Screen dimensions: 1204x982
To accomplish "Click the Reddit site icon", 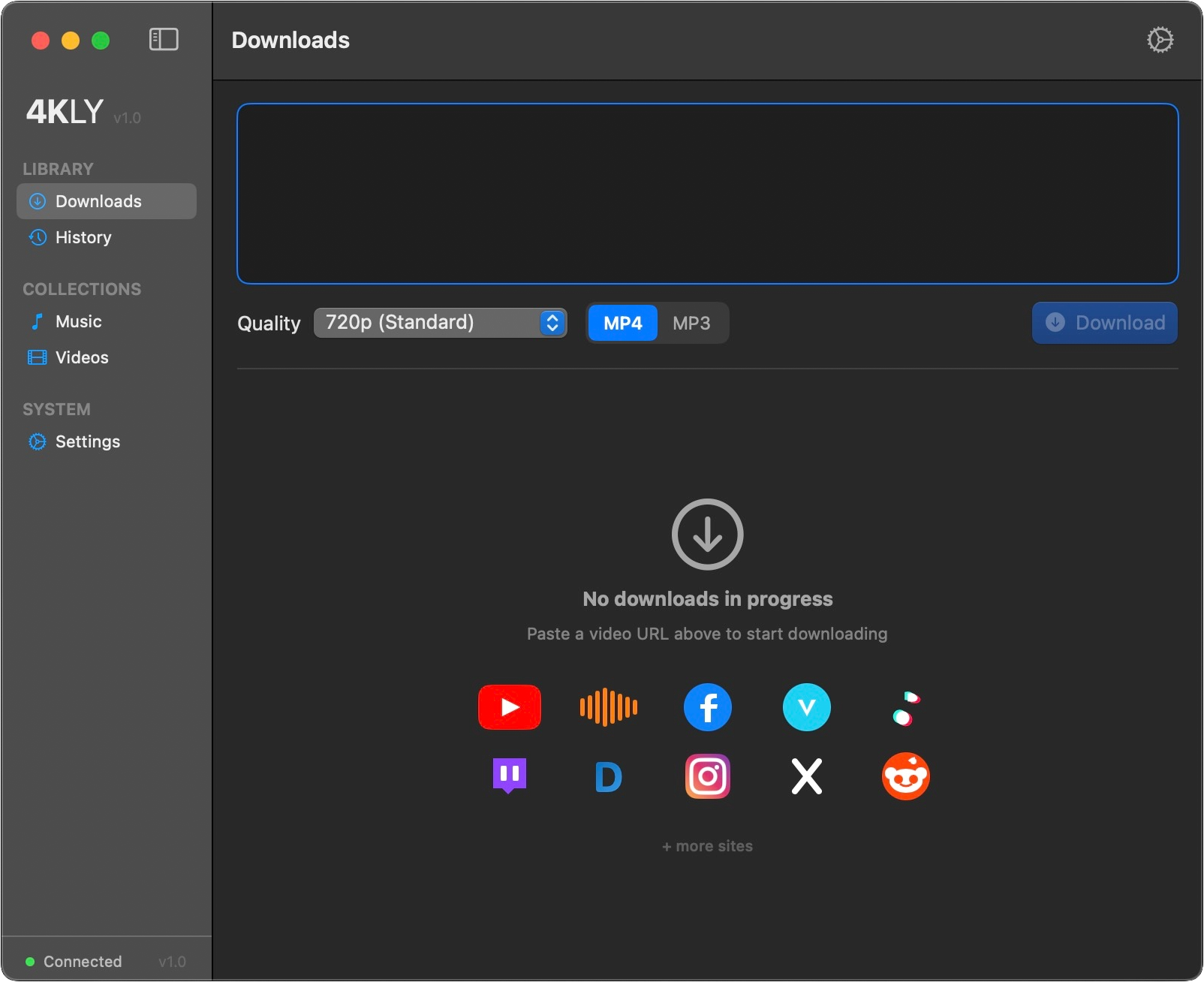I will point(906,776).
